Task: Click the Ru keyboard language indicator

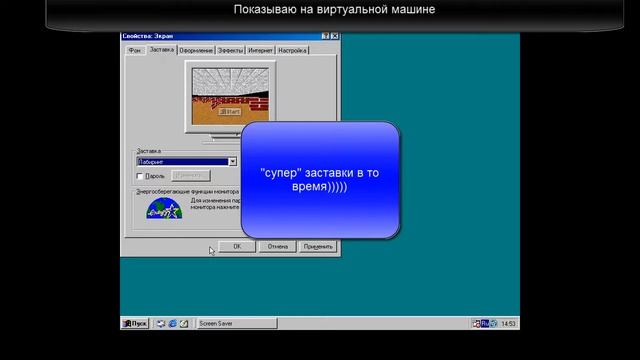Action: (485, 324)
